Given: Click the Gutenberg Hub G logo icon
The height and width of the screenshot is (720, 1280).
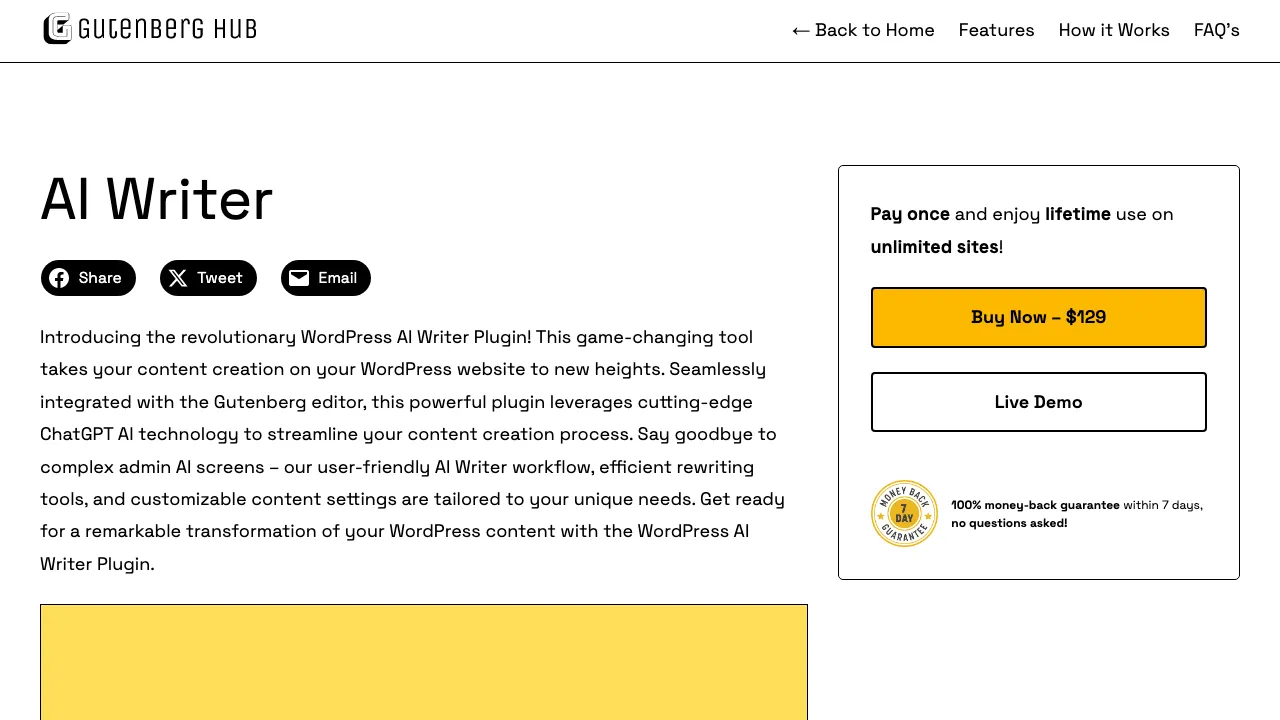Looking at the screenshot, I should [58, 28].
